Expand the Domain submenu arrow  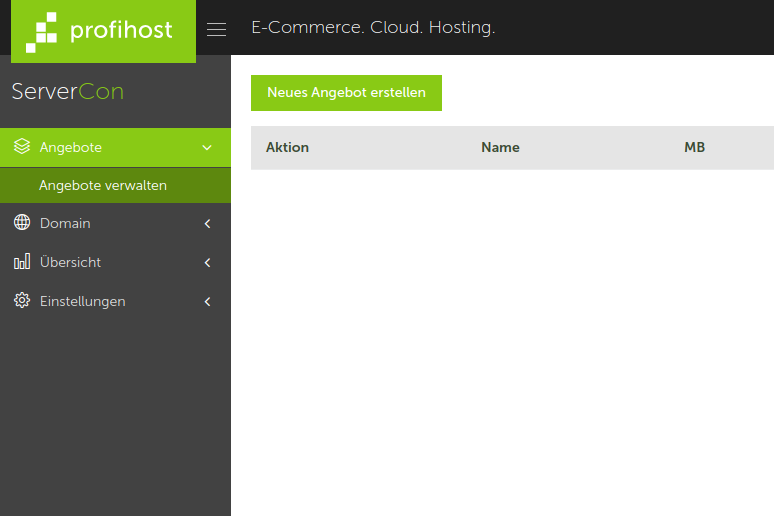207,224
